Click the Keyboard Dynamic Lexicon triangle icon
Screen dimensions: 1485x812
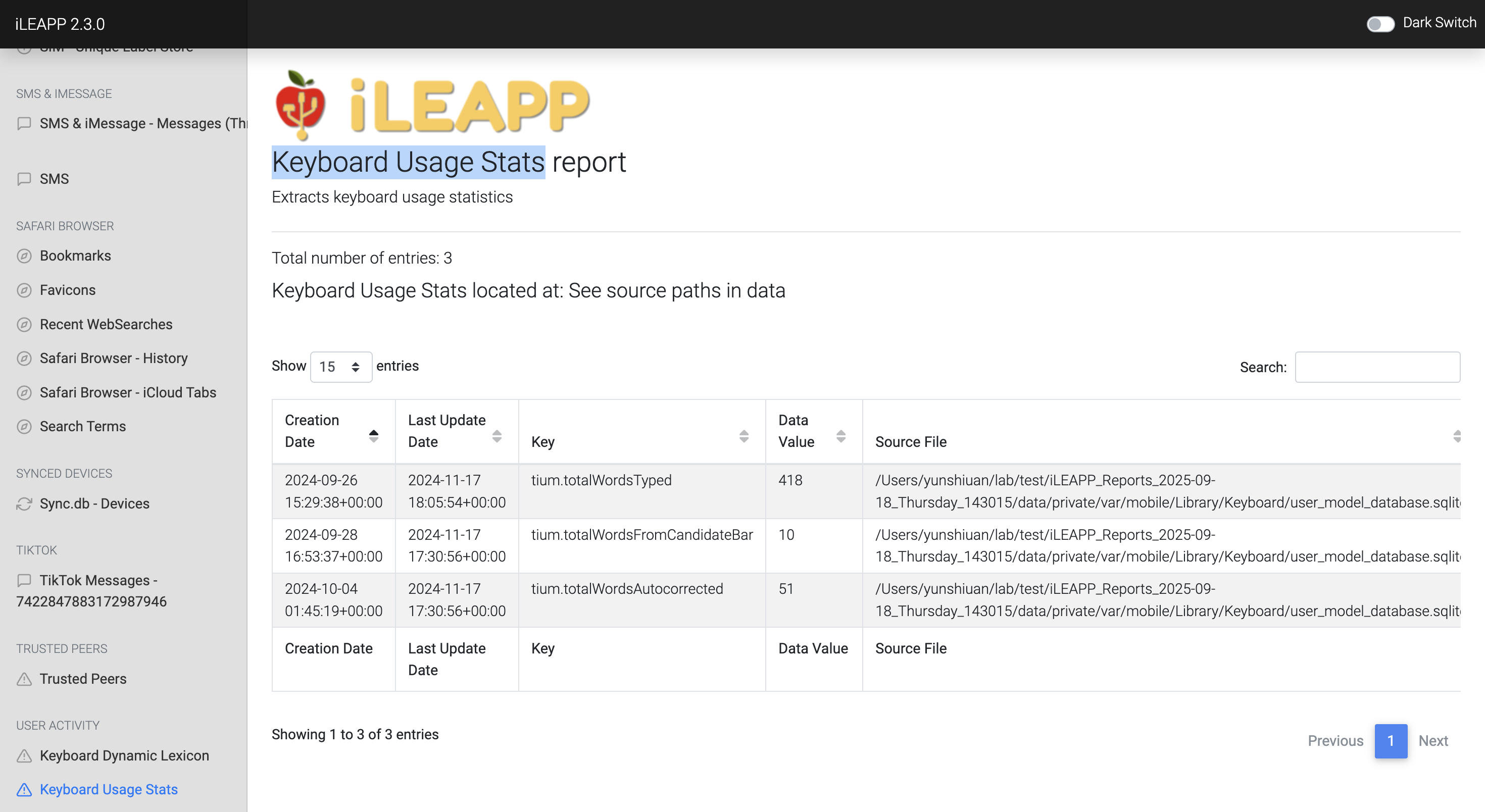(24, 755)
